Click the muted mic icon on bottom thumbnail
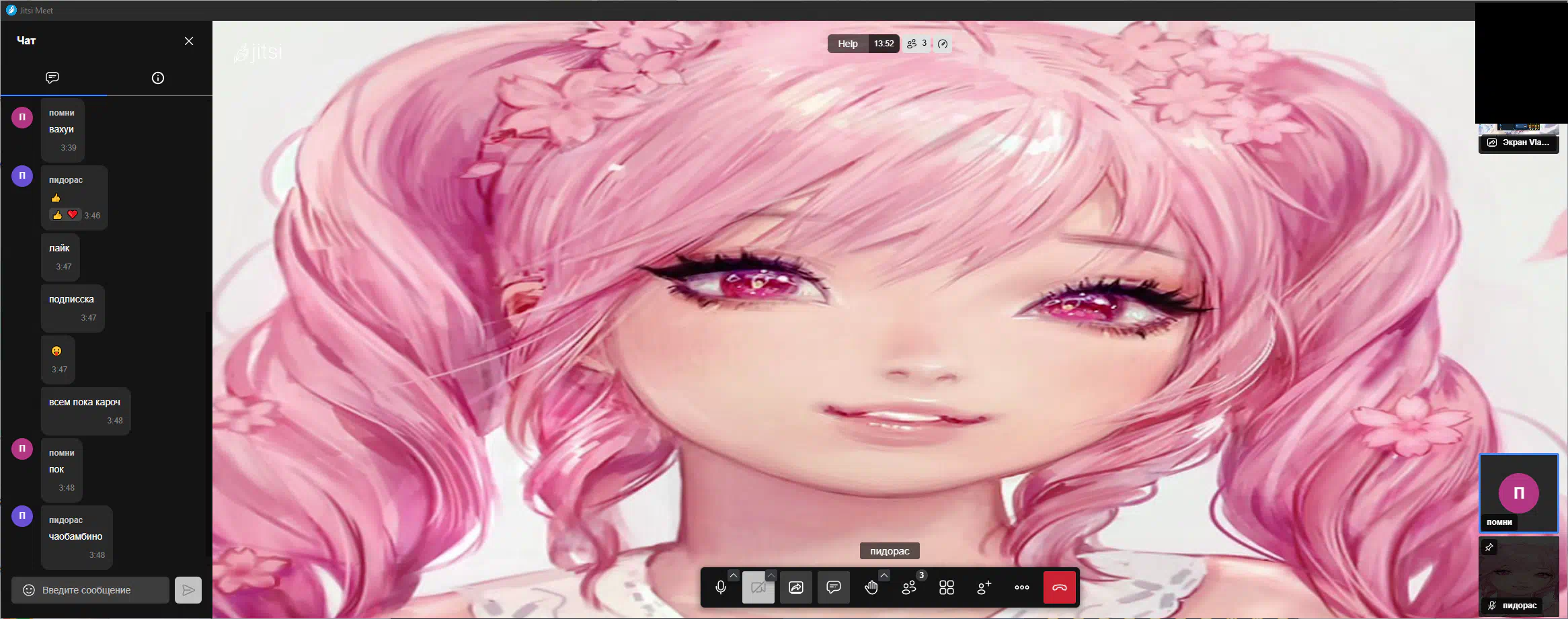 1492,606
